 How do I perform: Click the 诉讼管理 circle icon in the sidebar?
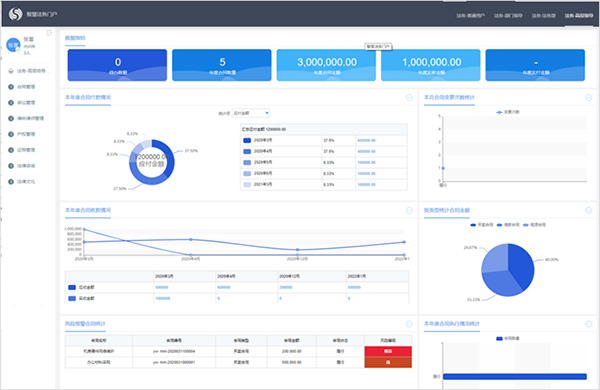tap(11, 103)
